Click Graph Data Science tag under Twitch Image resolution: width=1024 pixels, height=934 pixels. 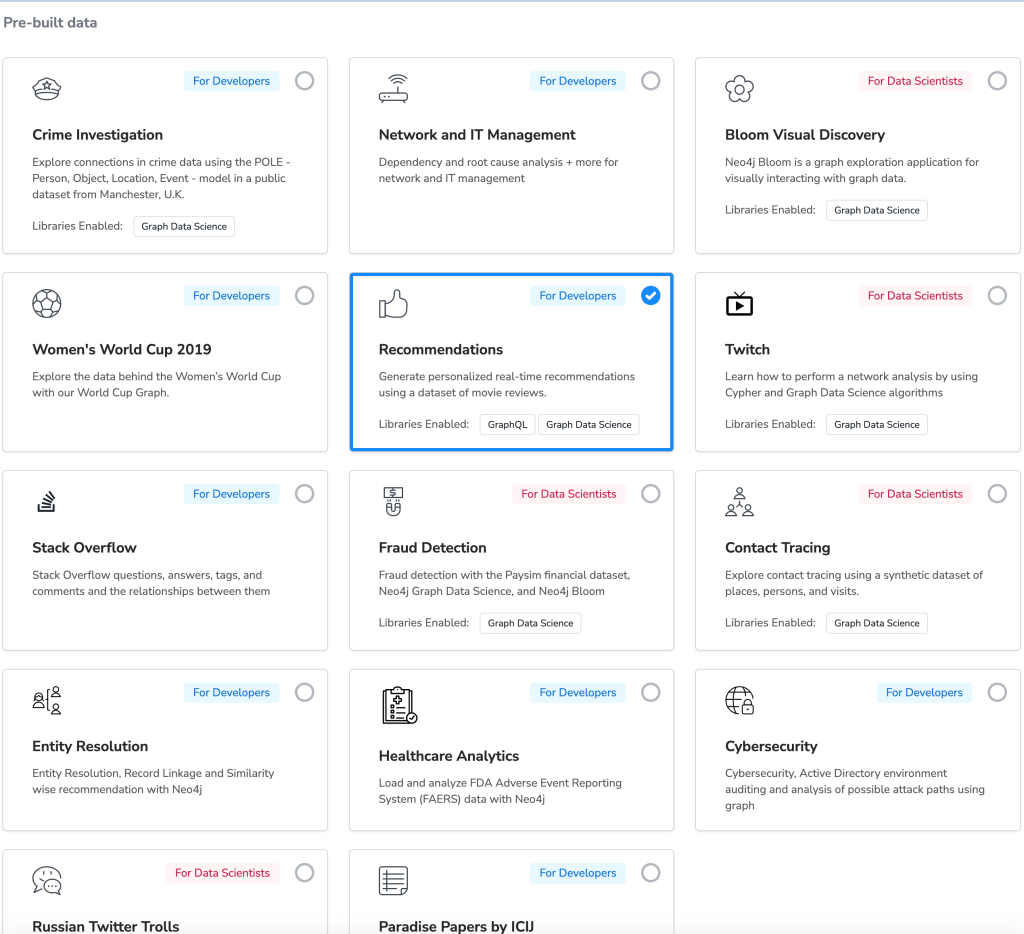tap(876, 425)
